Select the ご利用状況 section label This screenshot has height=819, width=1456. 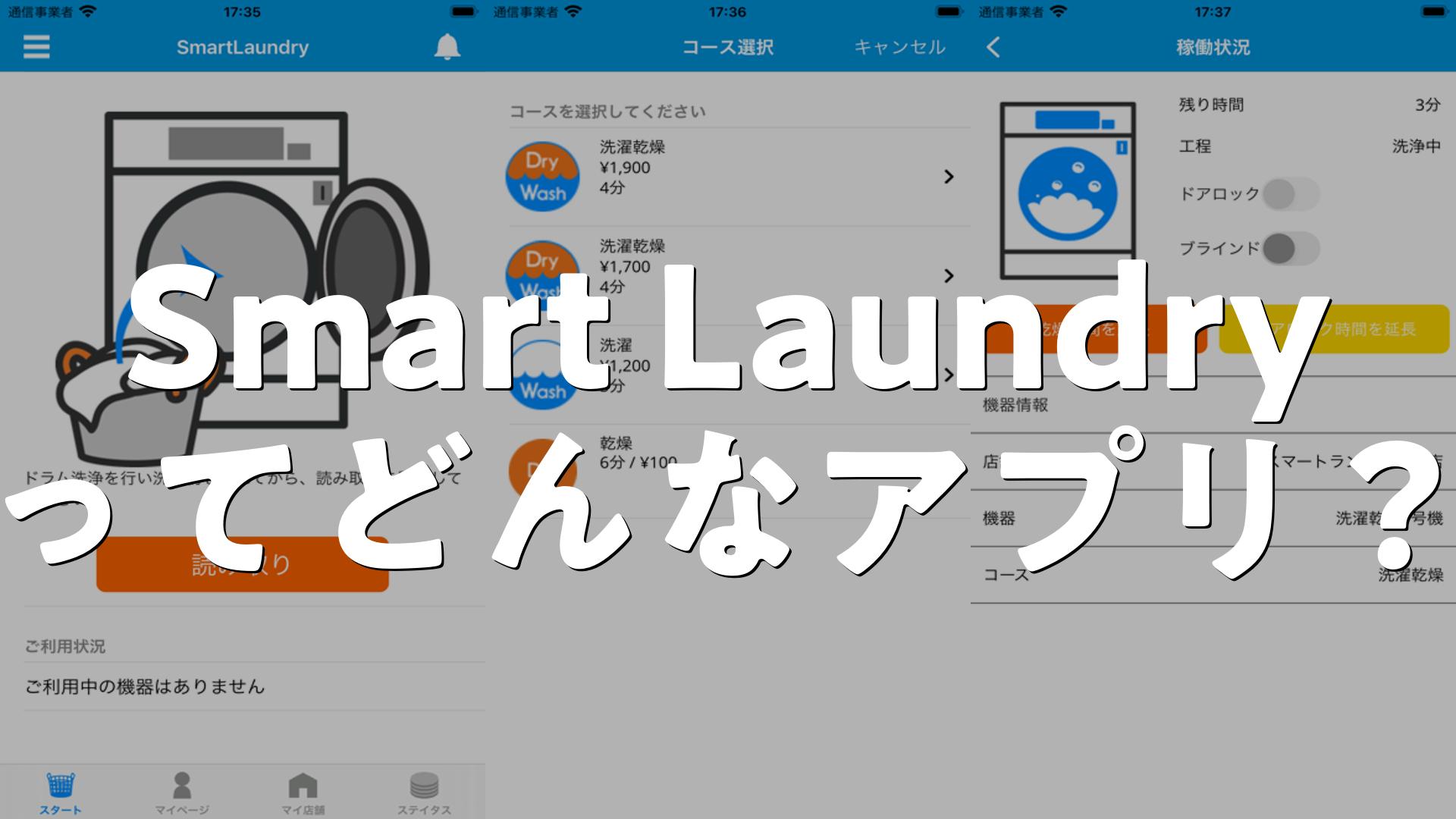(x=65, y=646)
